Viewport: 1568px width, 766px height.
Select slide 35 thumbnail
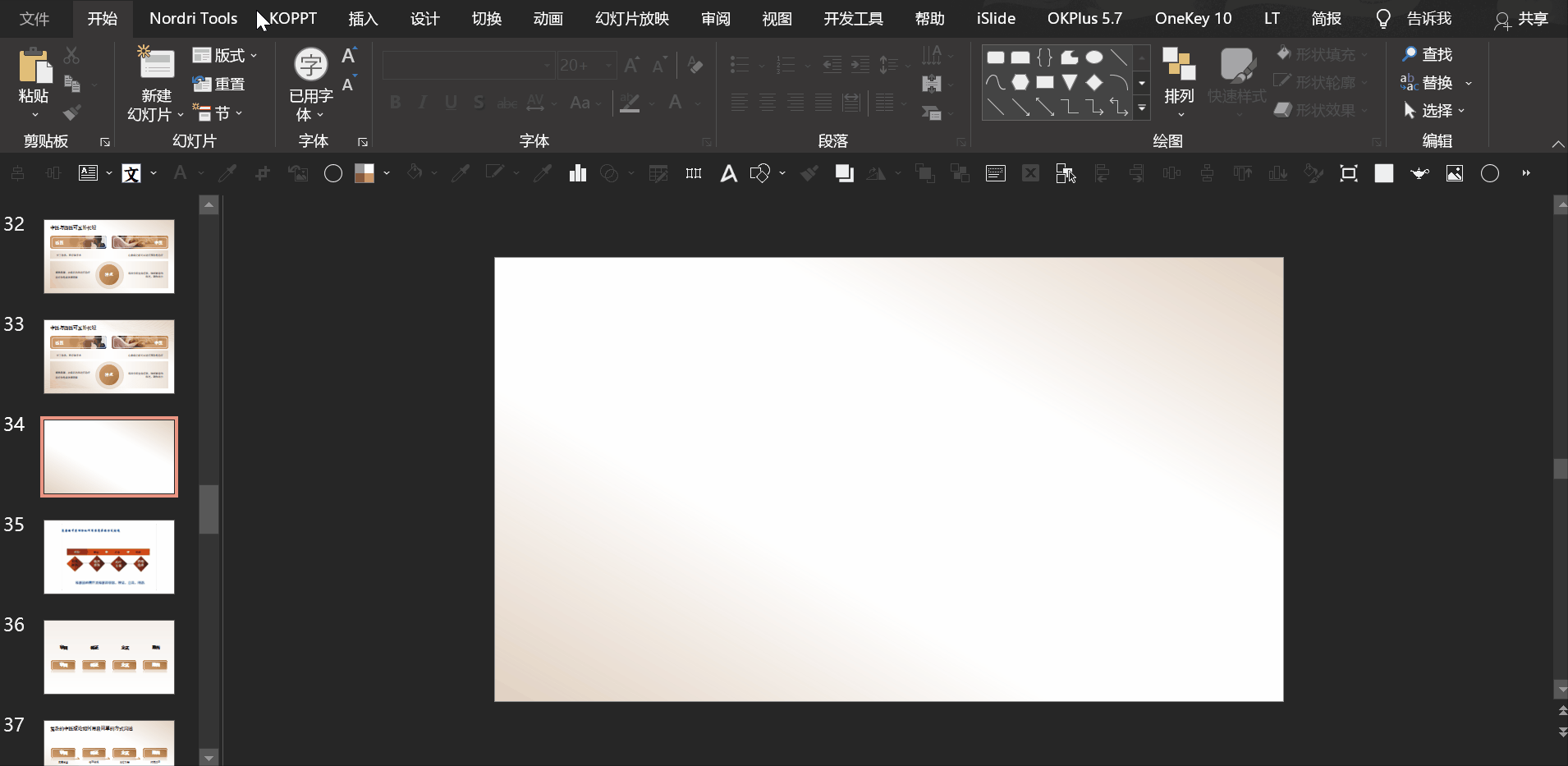[x=109, y=557]
